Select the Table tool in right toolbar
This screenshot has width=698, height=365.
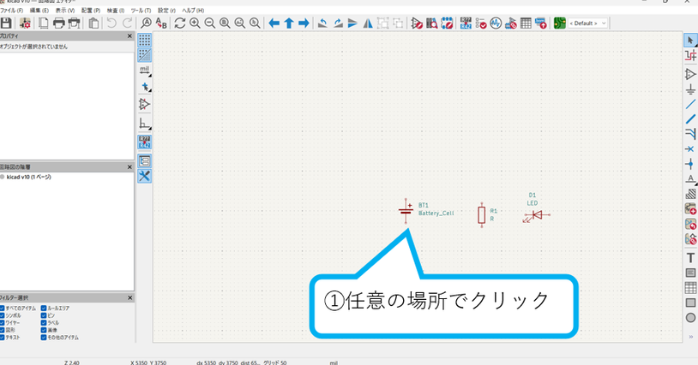[x=690, y=288]
